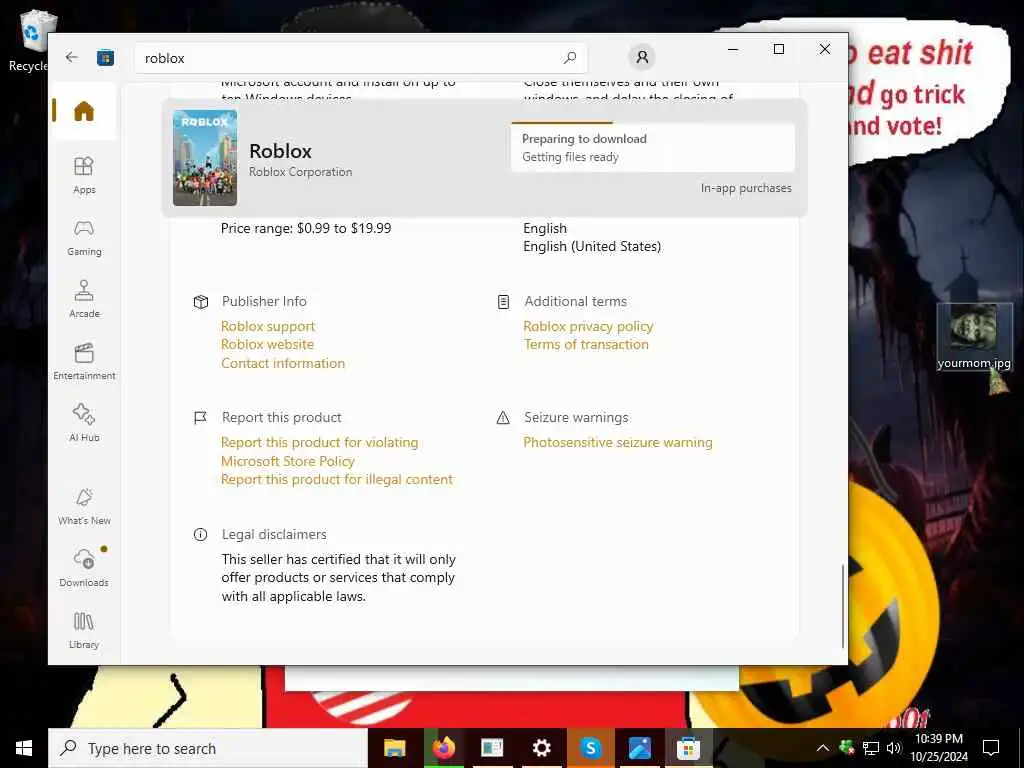Image resolution: width=1024 pixels, height=768 pixels.
Task: Minimize the Microsoft Store window
Action: point(733,49)
